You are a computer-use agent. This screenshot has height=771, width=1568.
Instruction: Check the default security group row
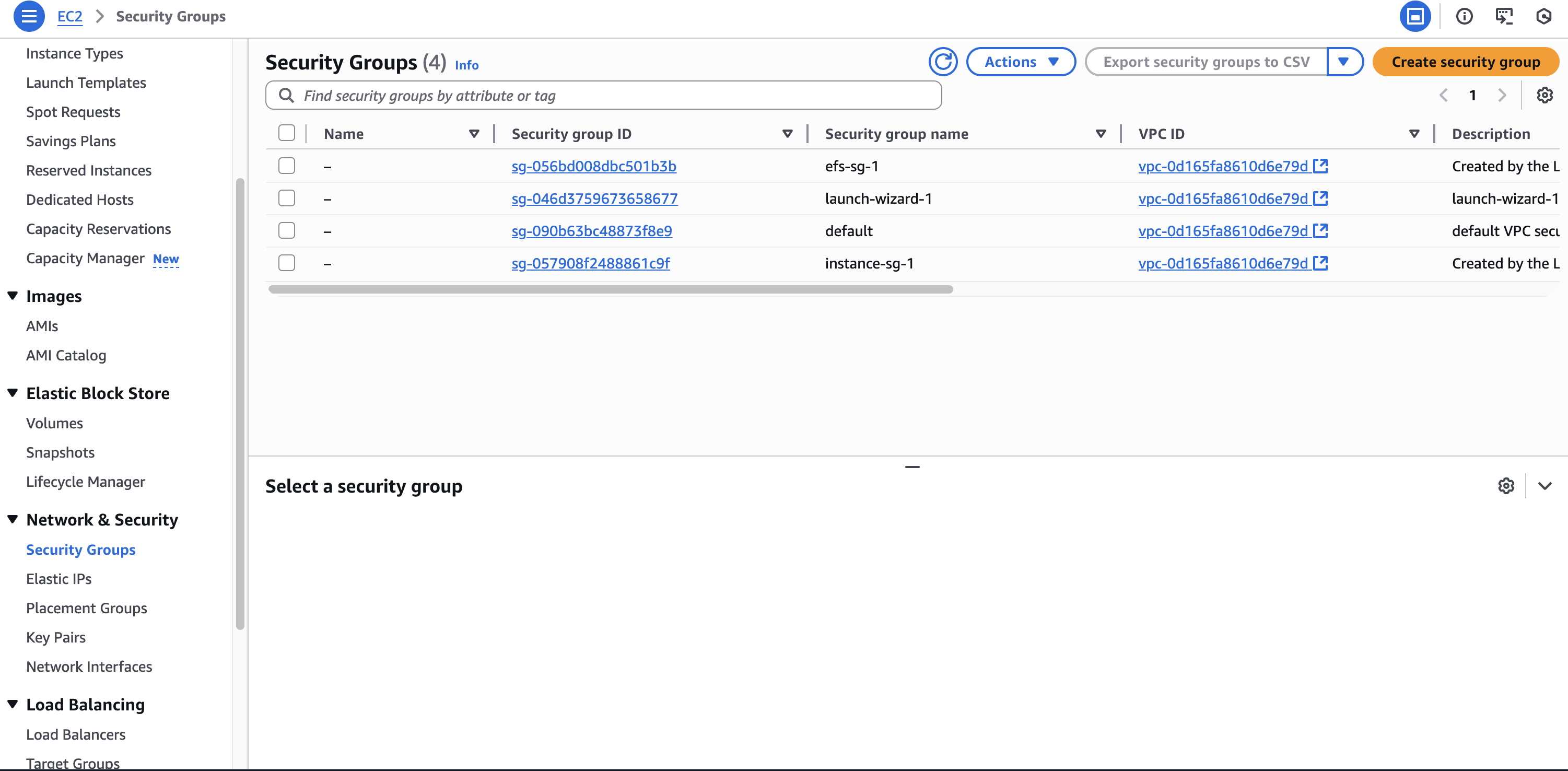click(287, 231)
